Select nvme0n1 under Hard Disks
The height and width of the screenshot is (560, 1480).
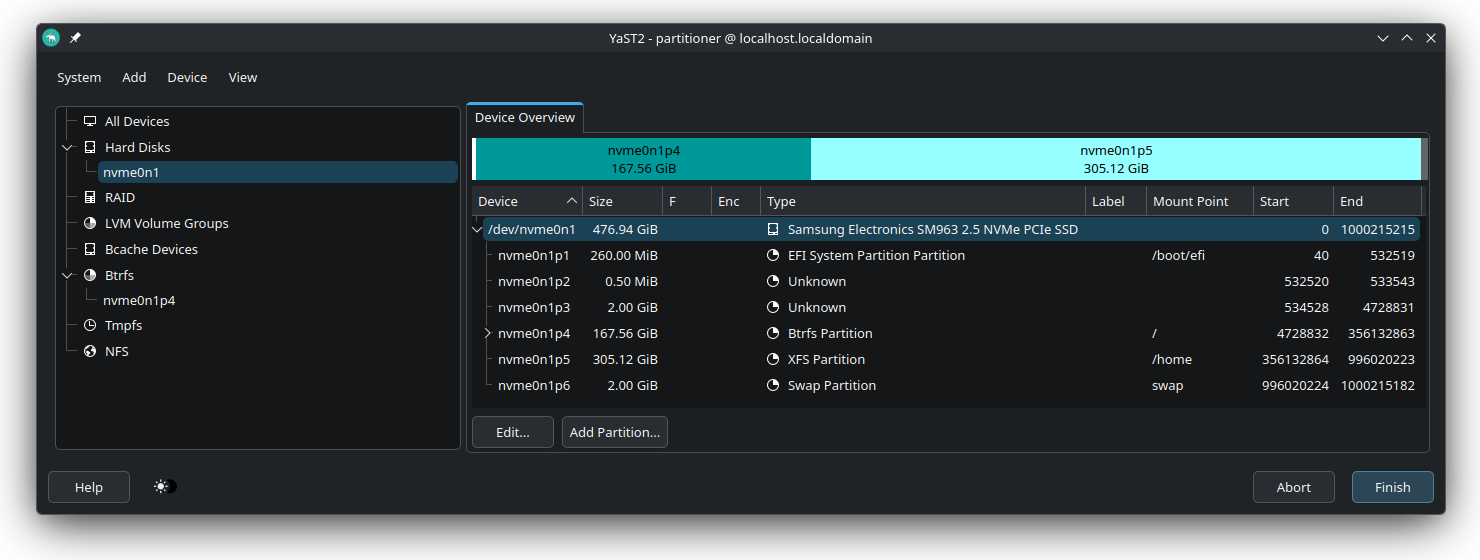pos(278,172)
